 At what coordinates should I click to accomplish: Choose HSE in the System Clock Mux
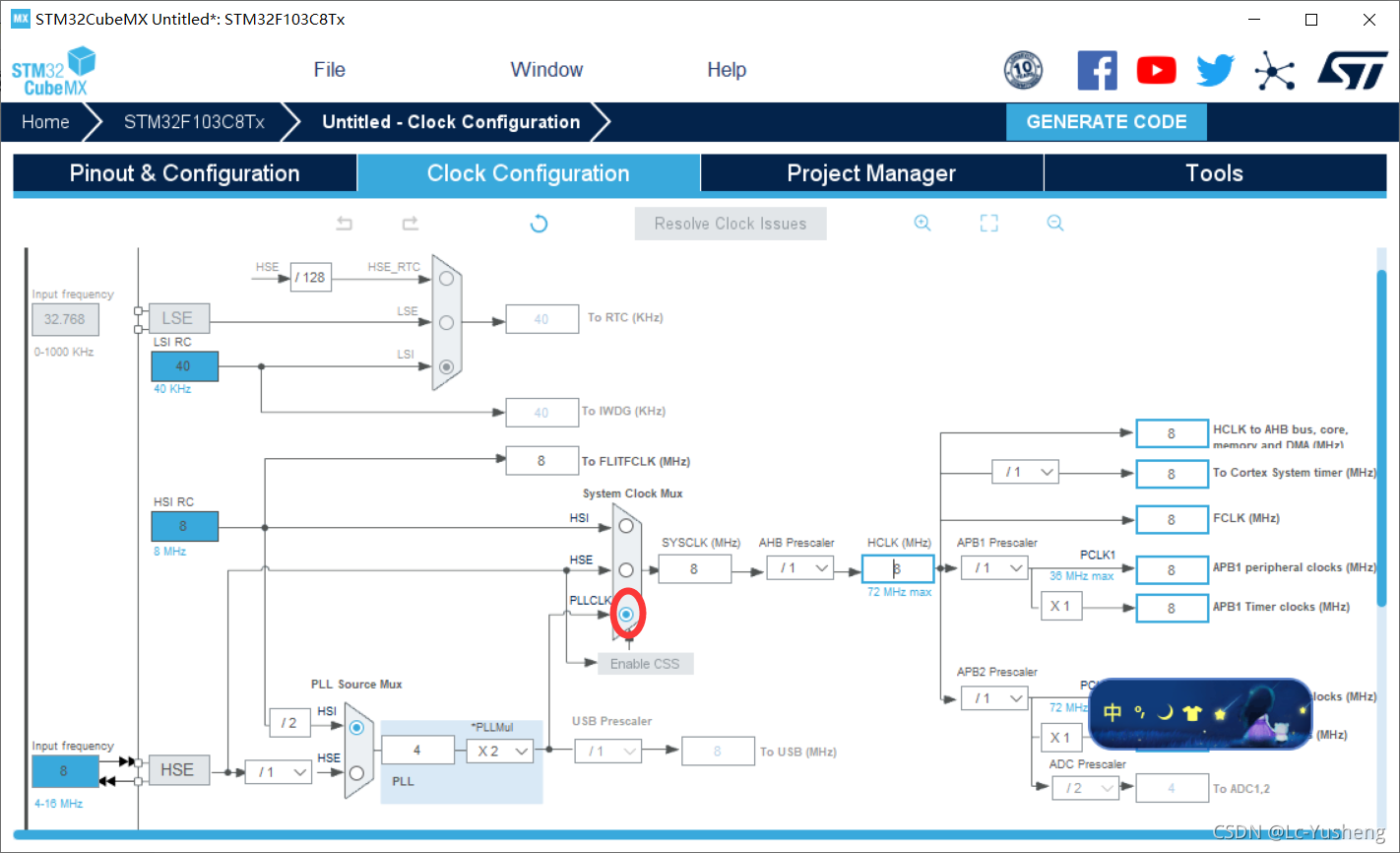(x=626, y=569)
